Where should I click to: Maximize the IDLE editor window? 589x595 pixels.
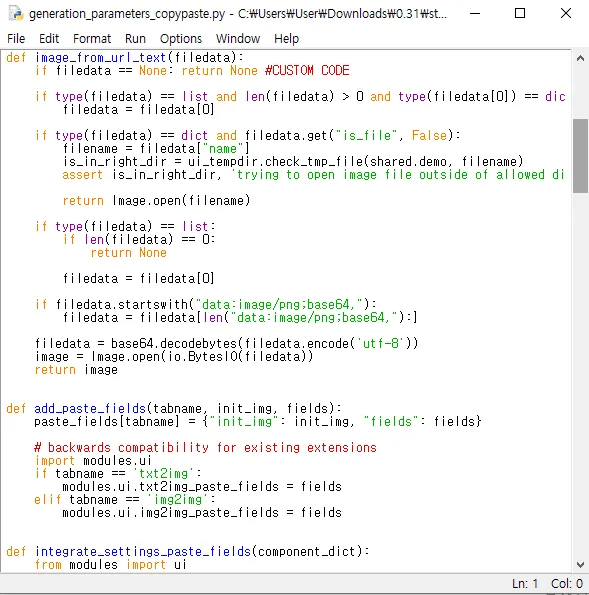[520, 14]
